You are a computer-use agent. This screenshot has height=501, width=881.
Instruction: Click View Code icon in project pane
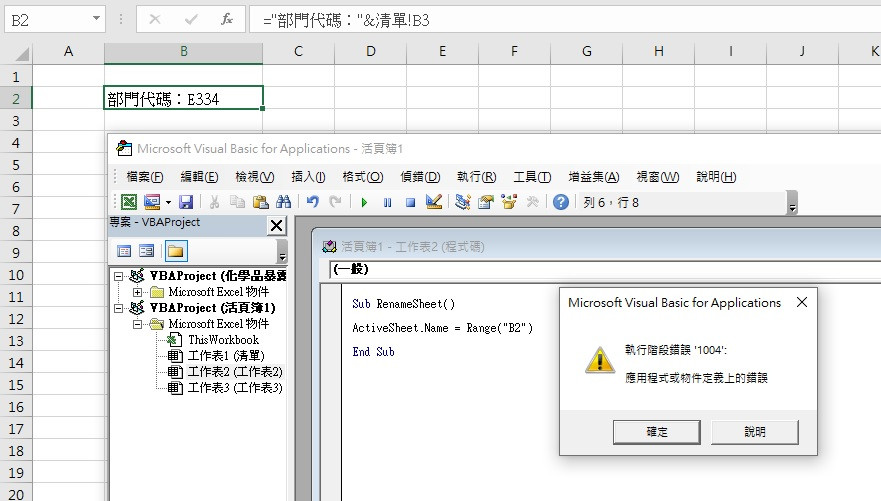coord(124,250)
